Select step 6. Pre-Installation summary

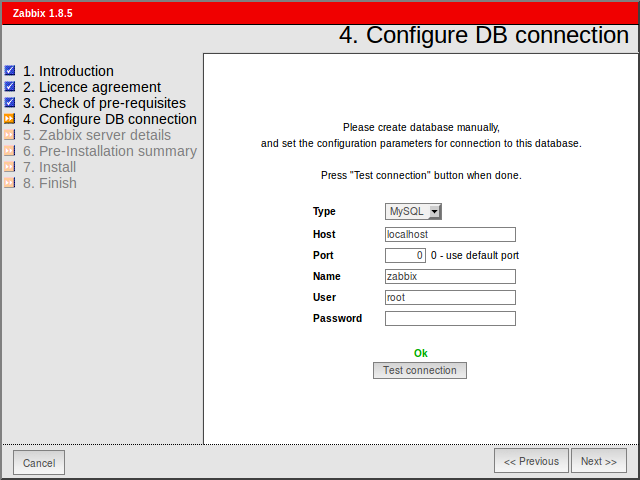110,151
